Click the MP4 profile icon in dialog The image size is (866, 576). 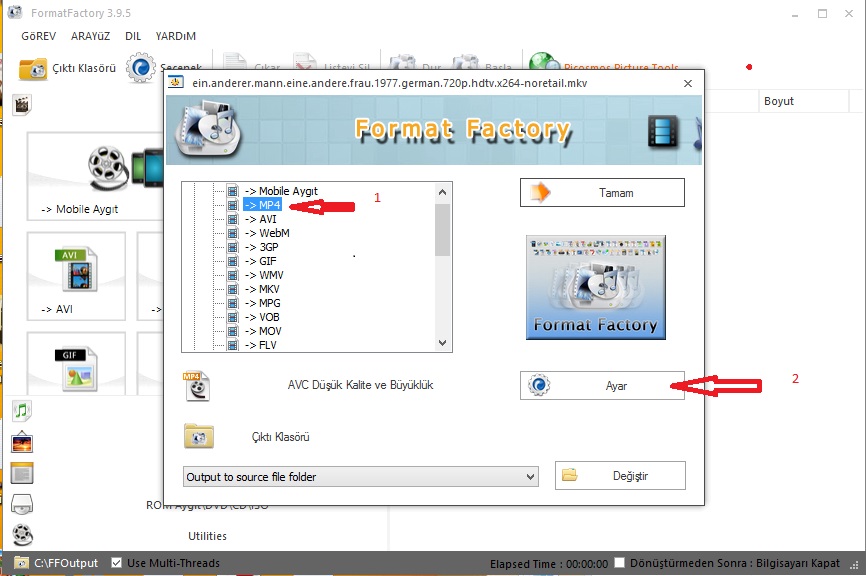pyautogui.click(x=196, y=385)
